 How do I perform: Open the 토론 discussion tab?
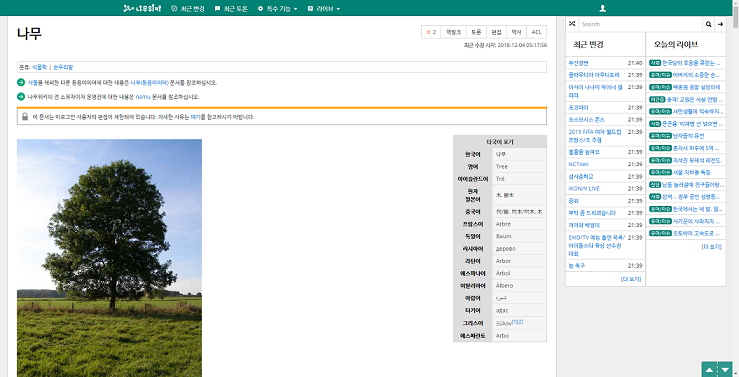(x=476, y=32)
